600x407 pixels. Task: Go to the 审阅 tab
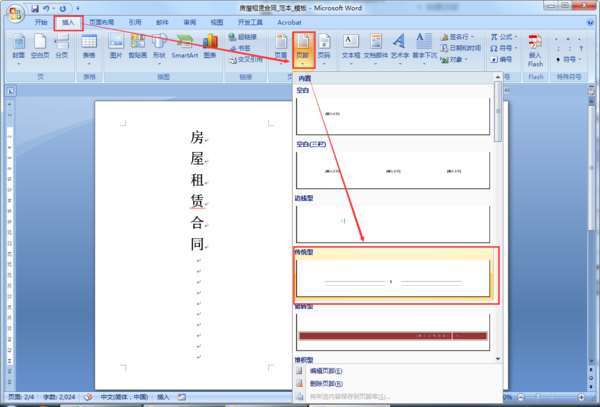[190, 23]
